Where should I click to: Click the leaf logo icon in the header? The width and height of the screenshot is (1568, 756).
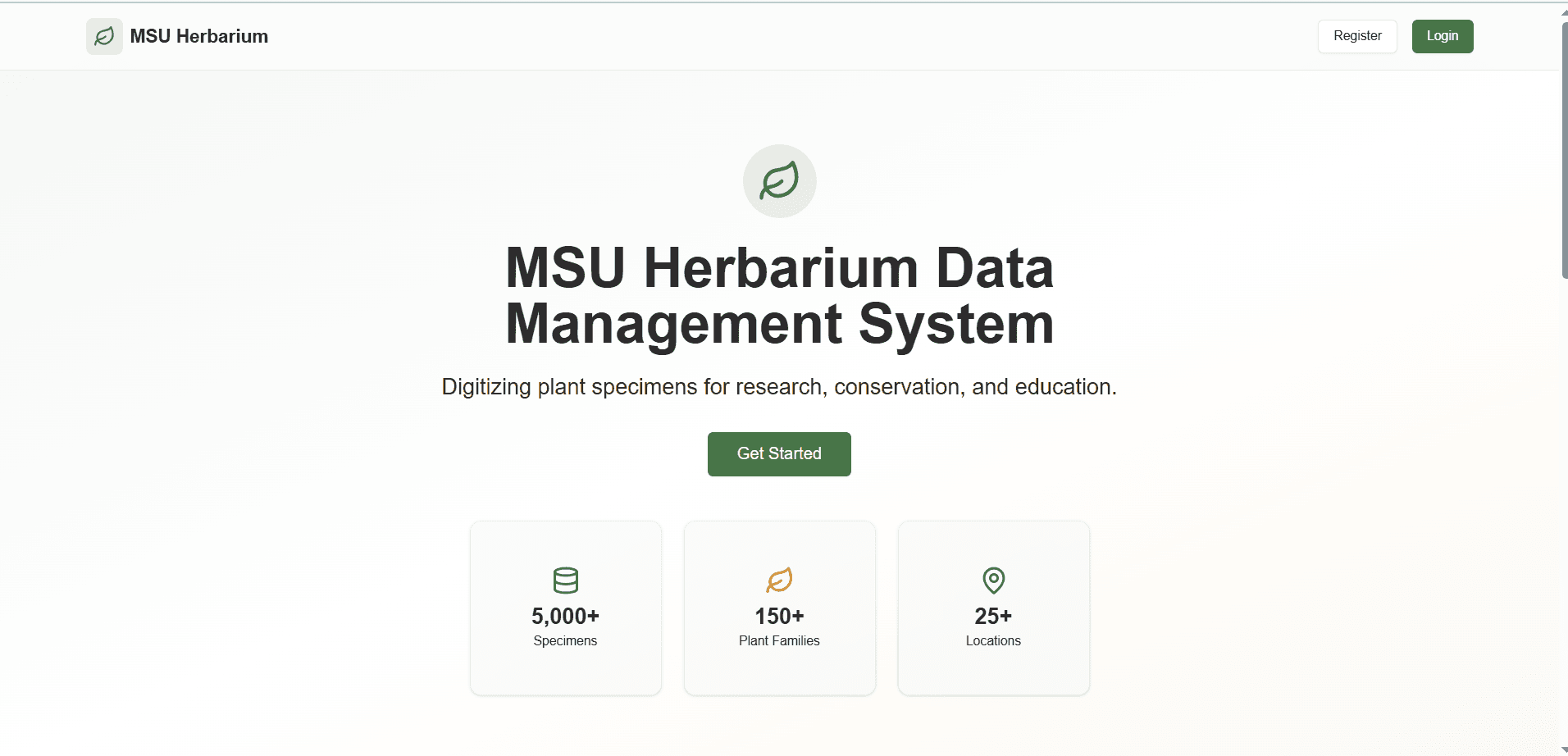point(104,36)
